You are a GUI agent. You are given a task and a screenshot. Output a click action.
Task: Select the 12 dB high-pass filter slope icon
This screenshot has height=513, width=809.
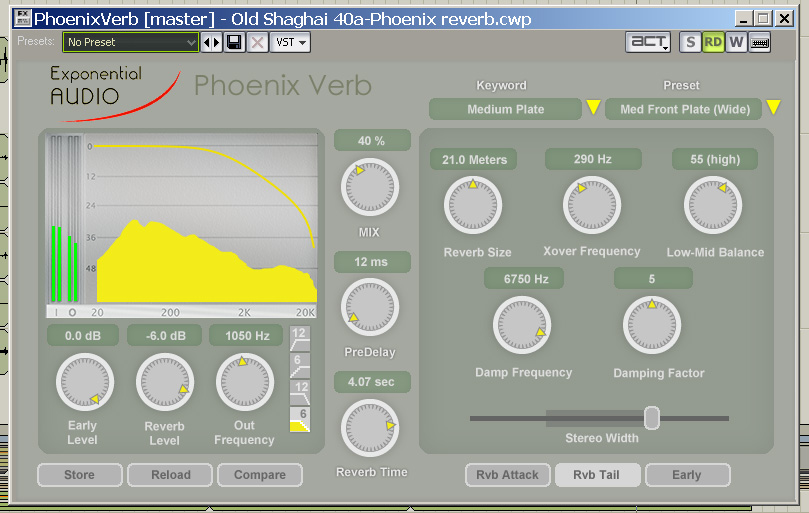point(301,338)
